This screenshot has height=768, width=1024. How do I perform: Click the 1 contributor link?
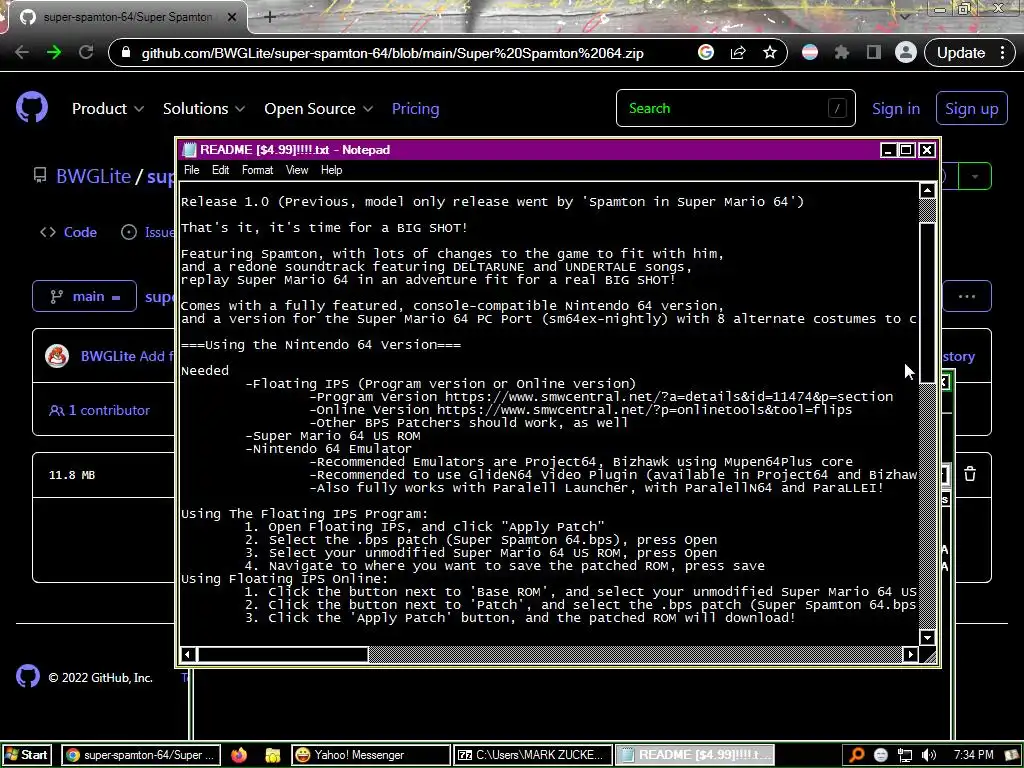99,410
